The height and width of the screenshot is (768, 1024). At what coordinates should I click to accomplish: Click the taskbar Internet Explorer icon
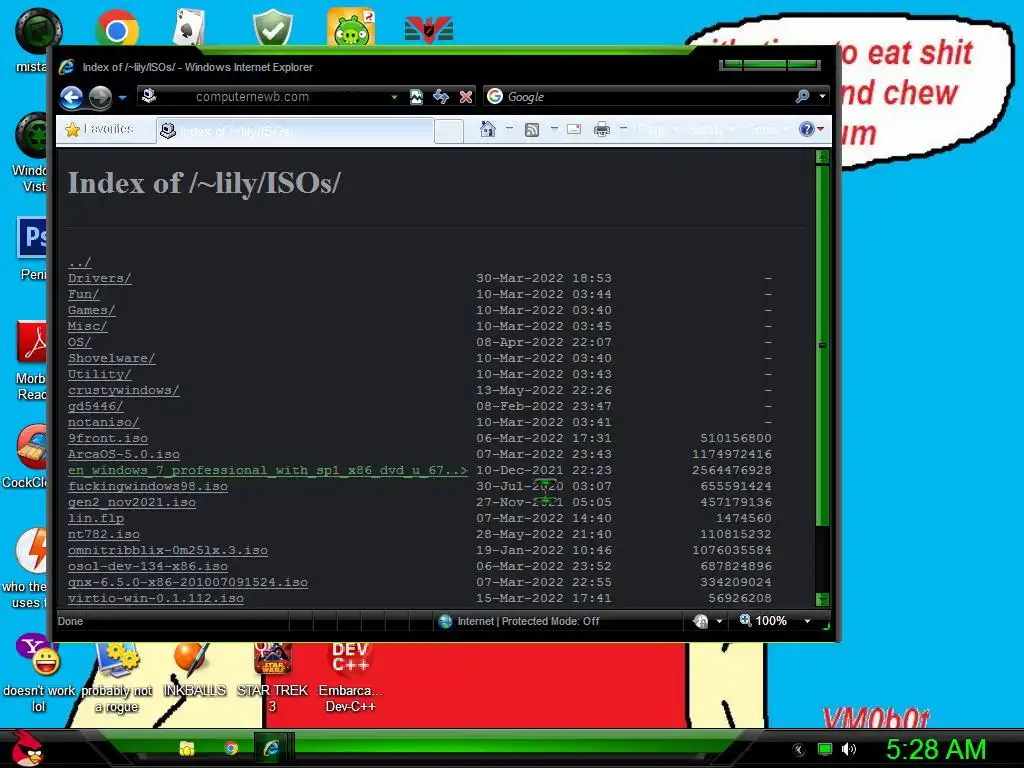(270, 748)
